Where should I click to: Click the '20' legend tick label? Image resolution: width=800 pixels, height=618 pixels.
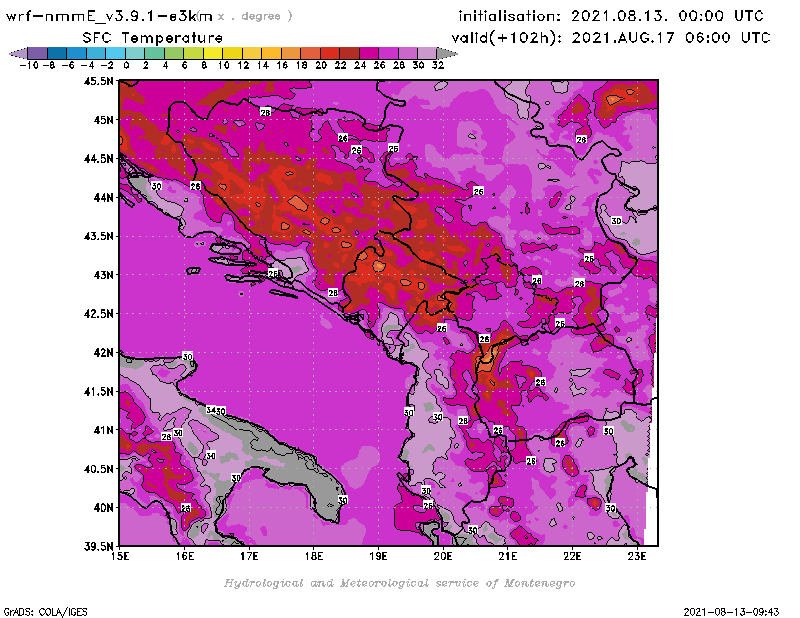[321, 65]
